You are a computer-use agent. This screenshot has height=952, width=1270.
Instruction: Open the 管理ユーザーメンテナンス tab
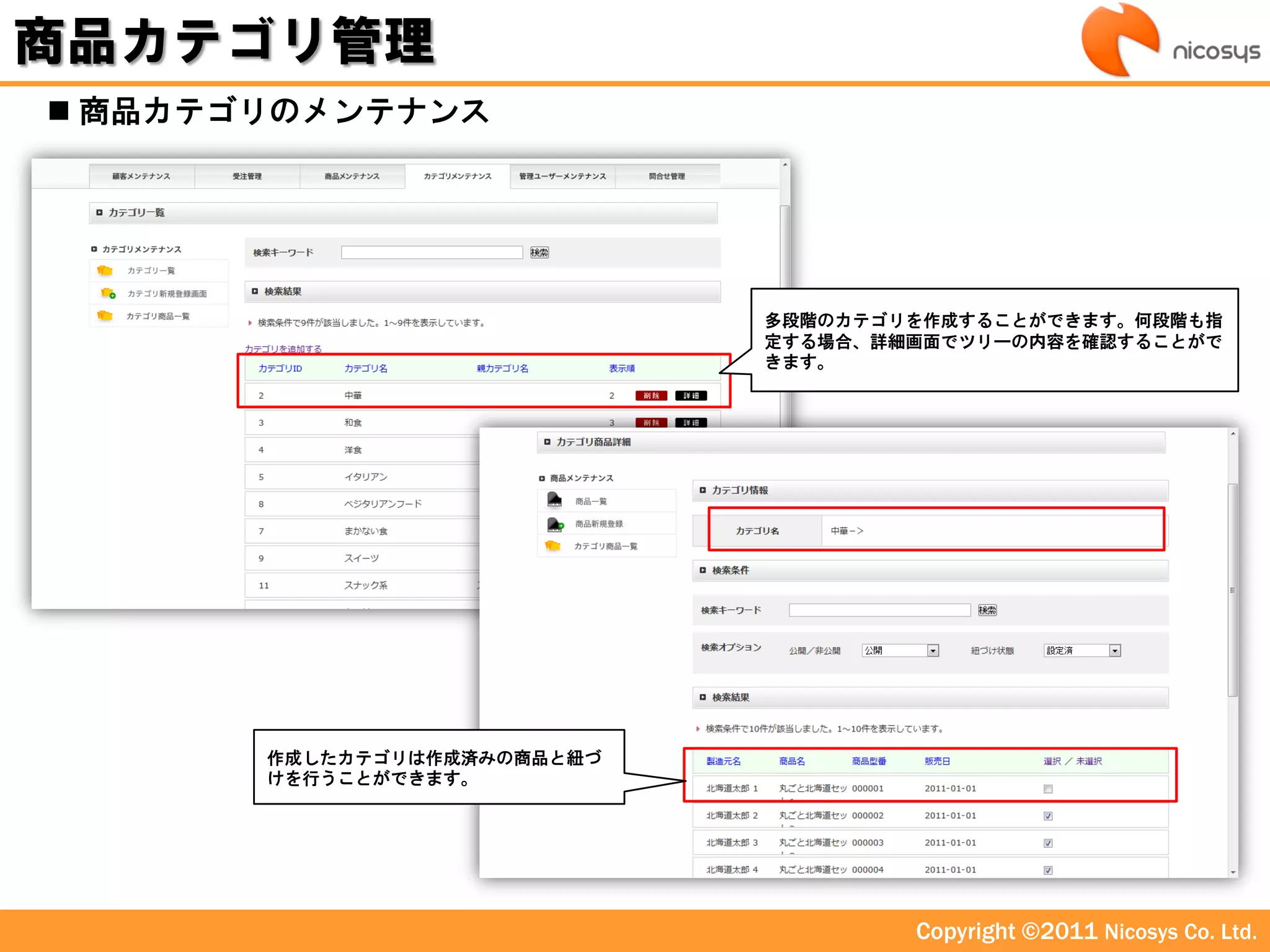[562, 177]
